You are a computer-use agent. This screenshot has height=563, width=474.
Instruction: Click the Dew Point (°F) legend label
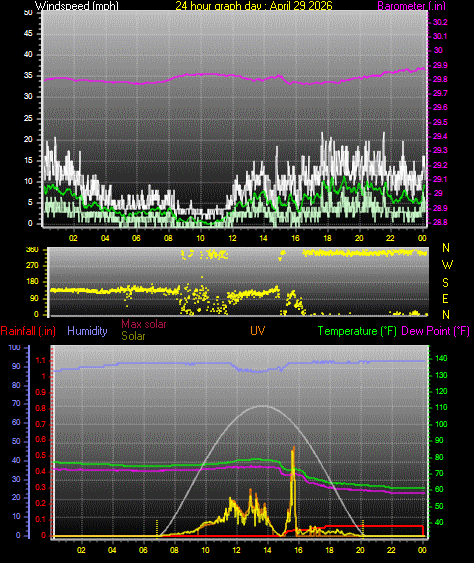(x=436, y=331)
